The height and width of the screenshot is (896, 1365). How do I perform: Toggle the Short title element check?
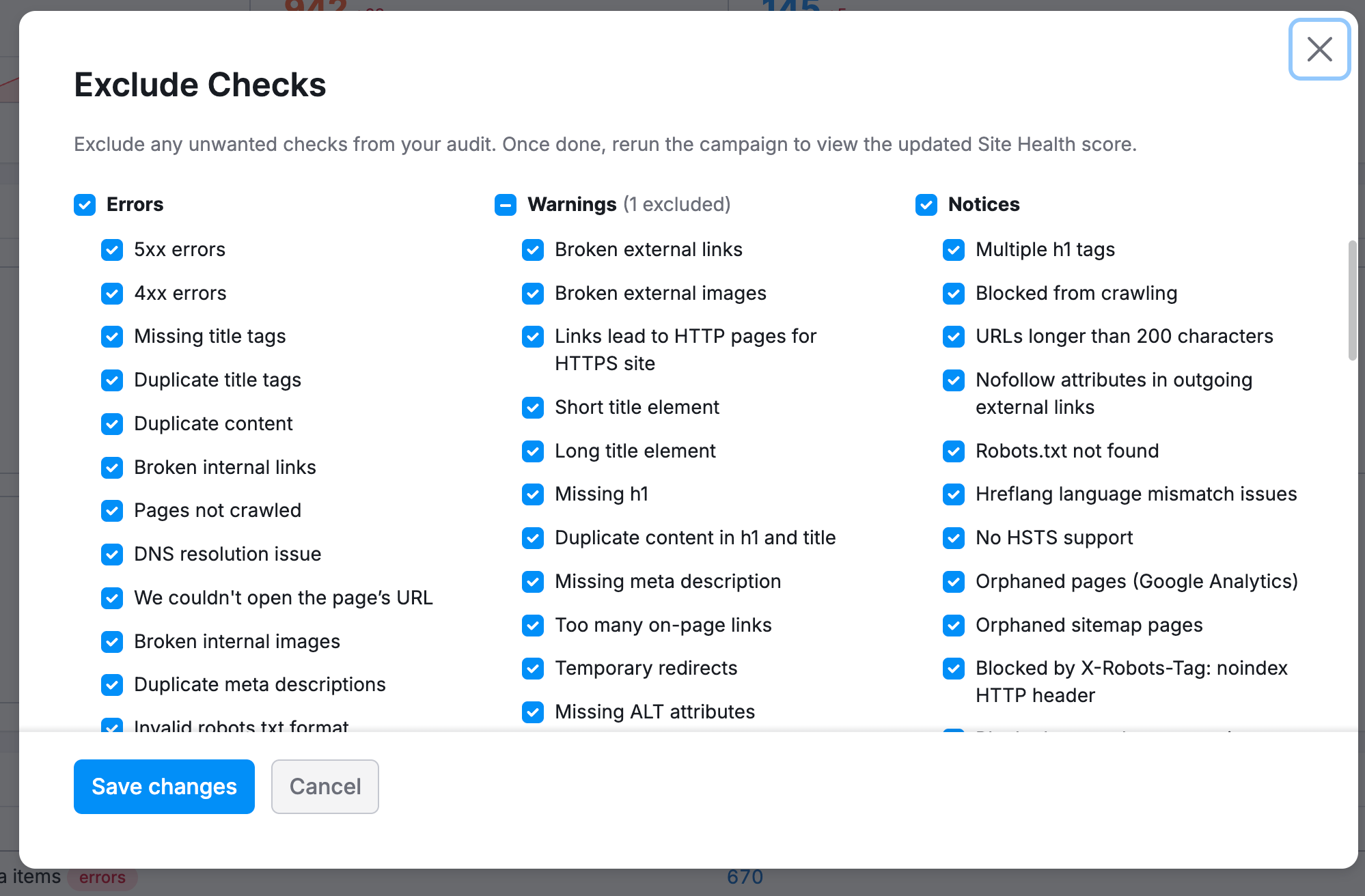[x=532, y=408]
